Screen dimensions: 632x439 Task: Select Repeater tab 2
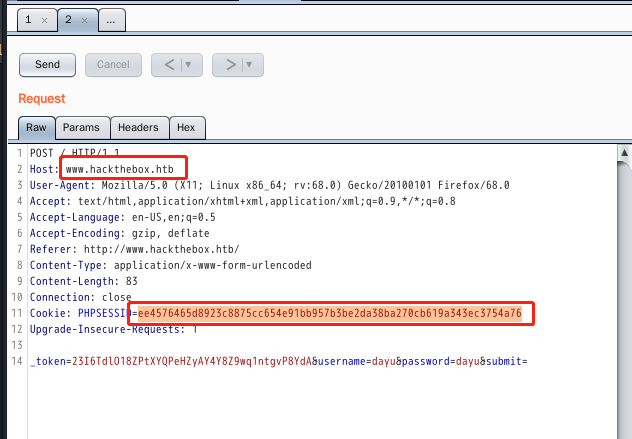69,19
